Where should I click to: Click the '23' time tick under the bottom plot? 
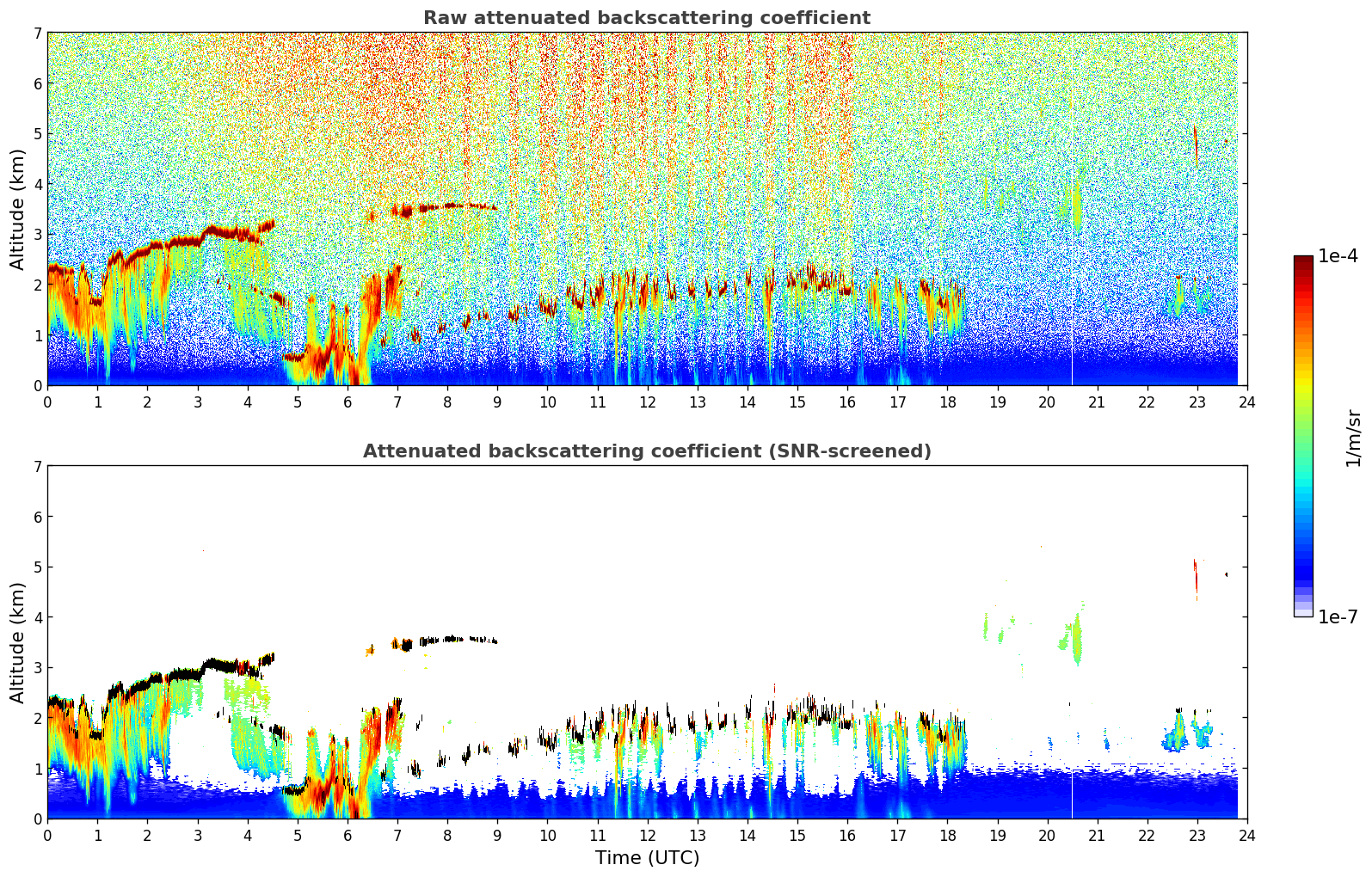pos(1197,836)
